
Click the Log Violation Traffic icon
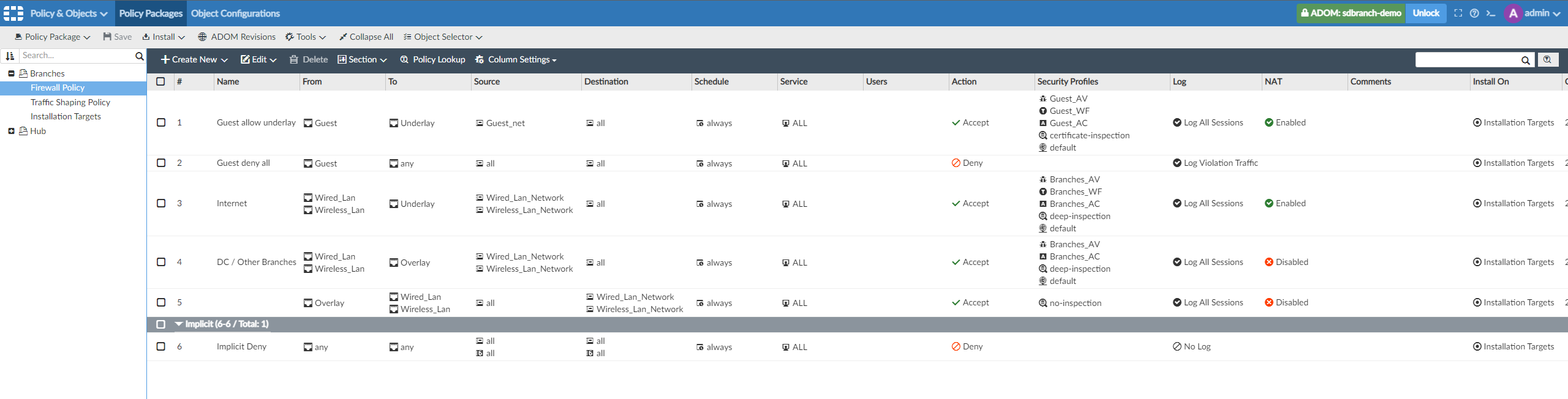(1177, 163)
